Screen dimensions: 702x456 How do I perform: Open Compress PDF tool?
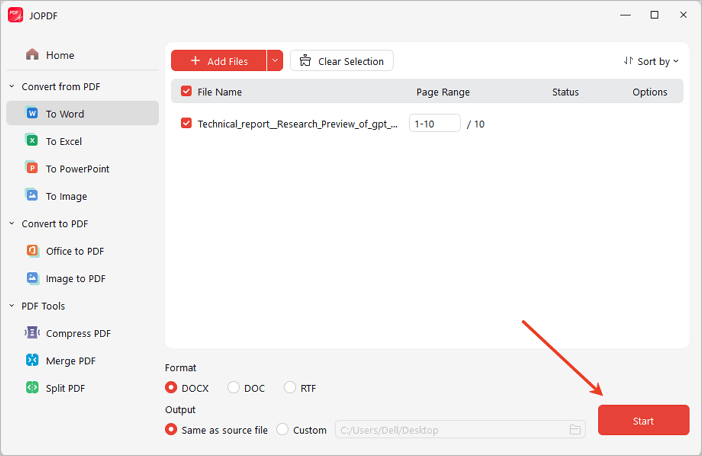82,333
